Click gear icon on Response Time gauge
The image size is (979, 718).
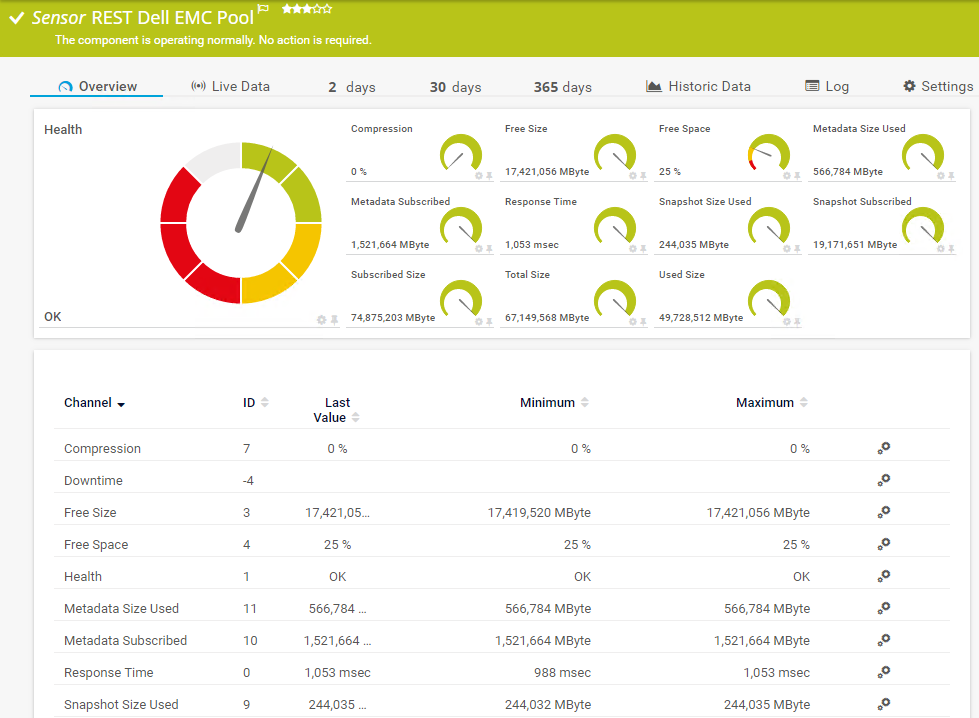coord(632,249)
